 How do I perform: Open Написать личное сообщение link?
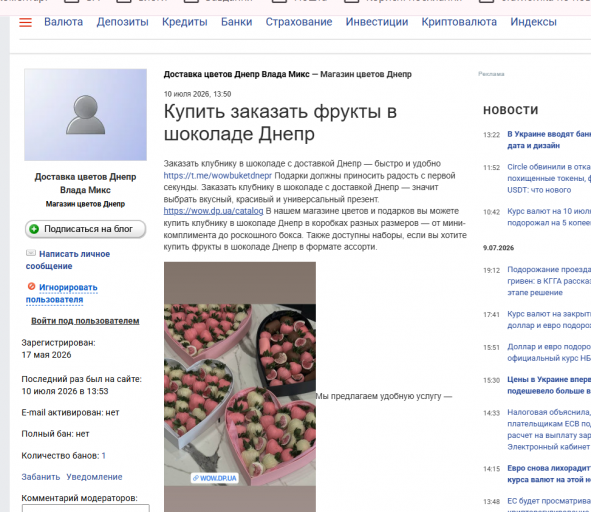68,260
